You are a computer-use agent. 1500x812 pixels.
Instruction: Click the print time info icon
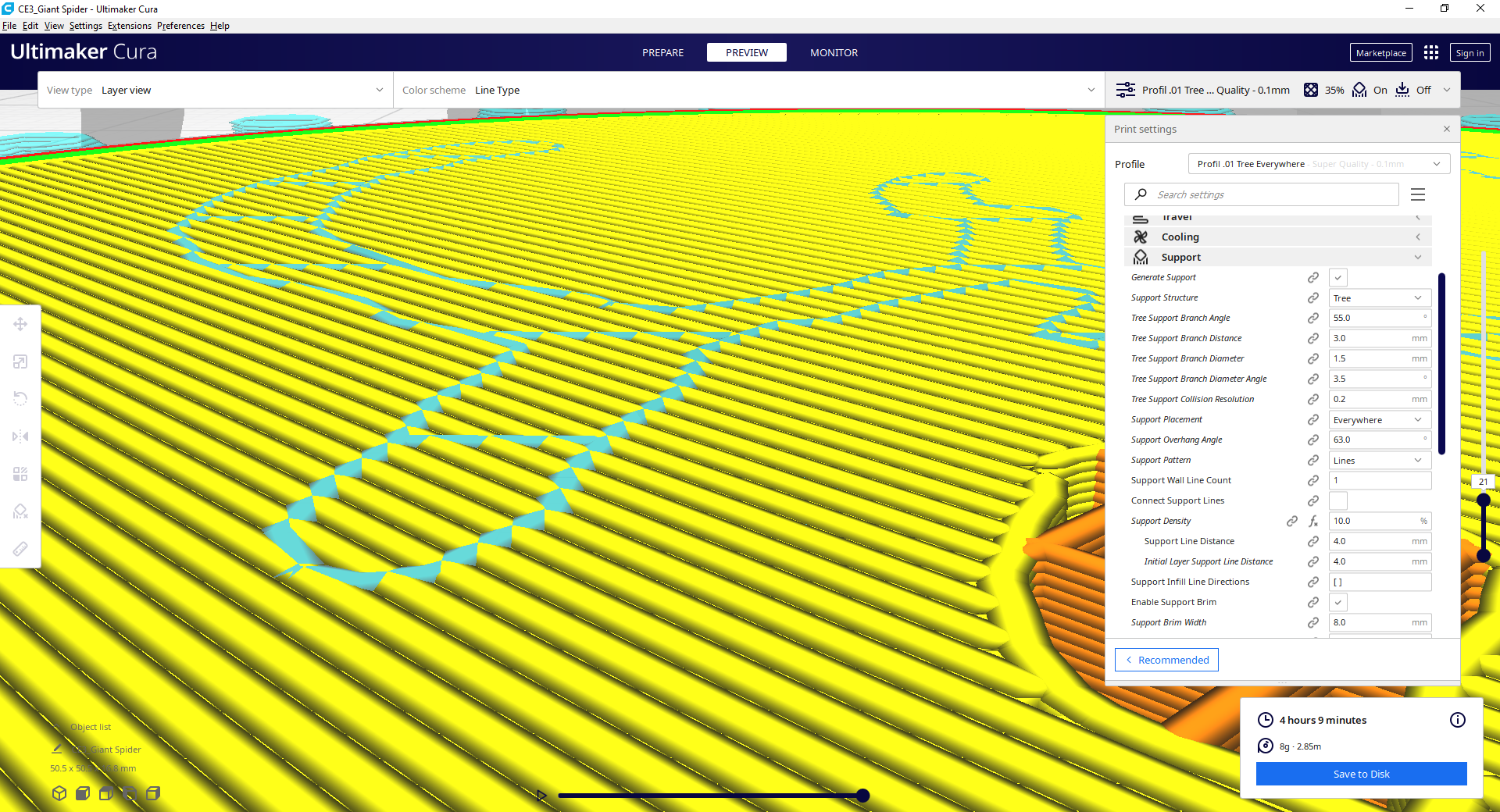pos(1458,720)
